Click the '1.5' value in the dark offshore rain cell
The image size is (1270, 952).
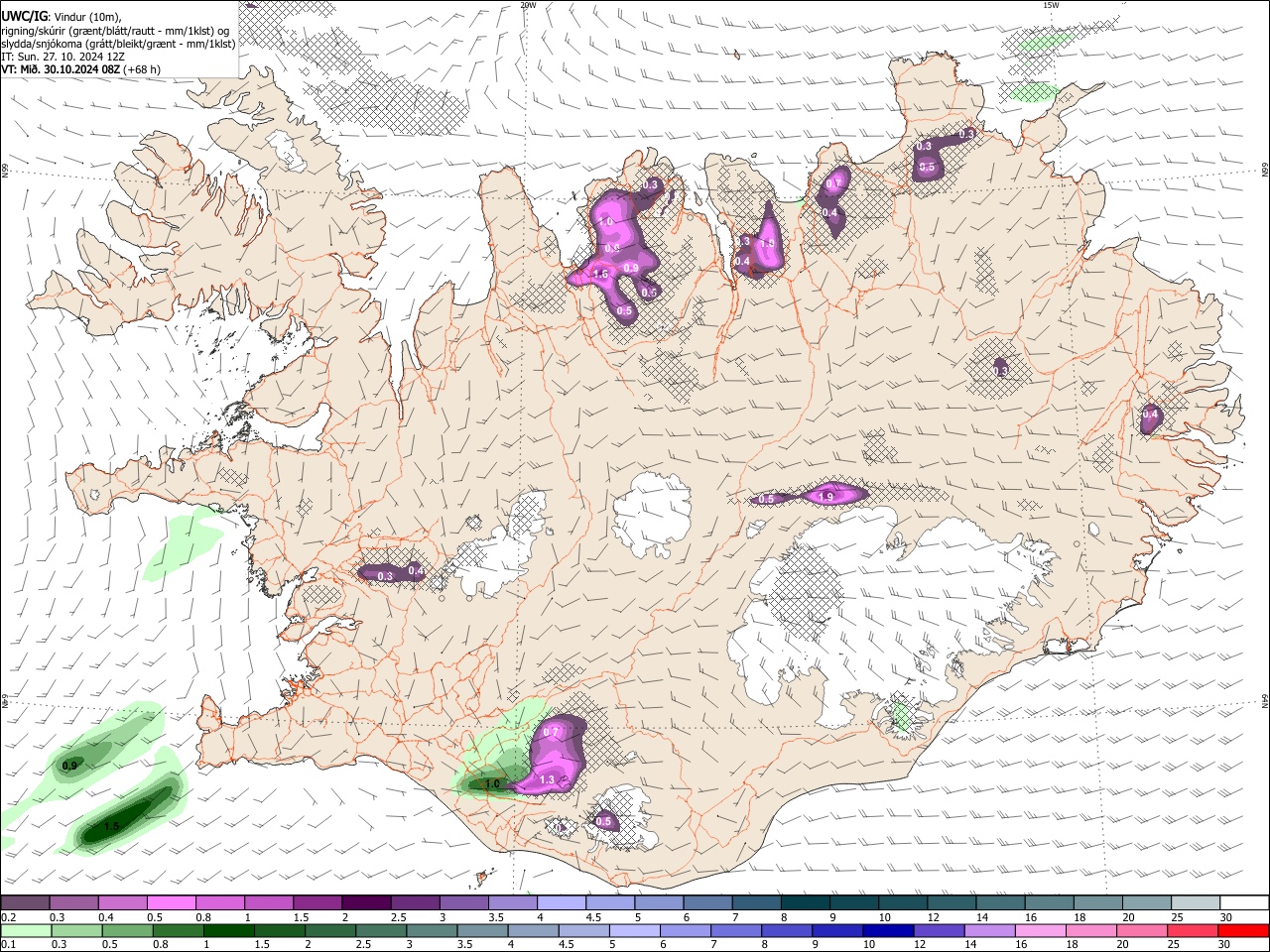pos(111,826)
